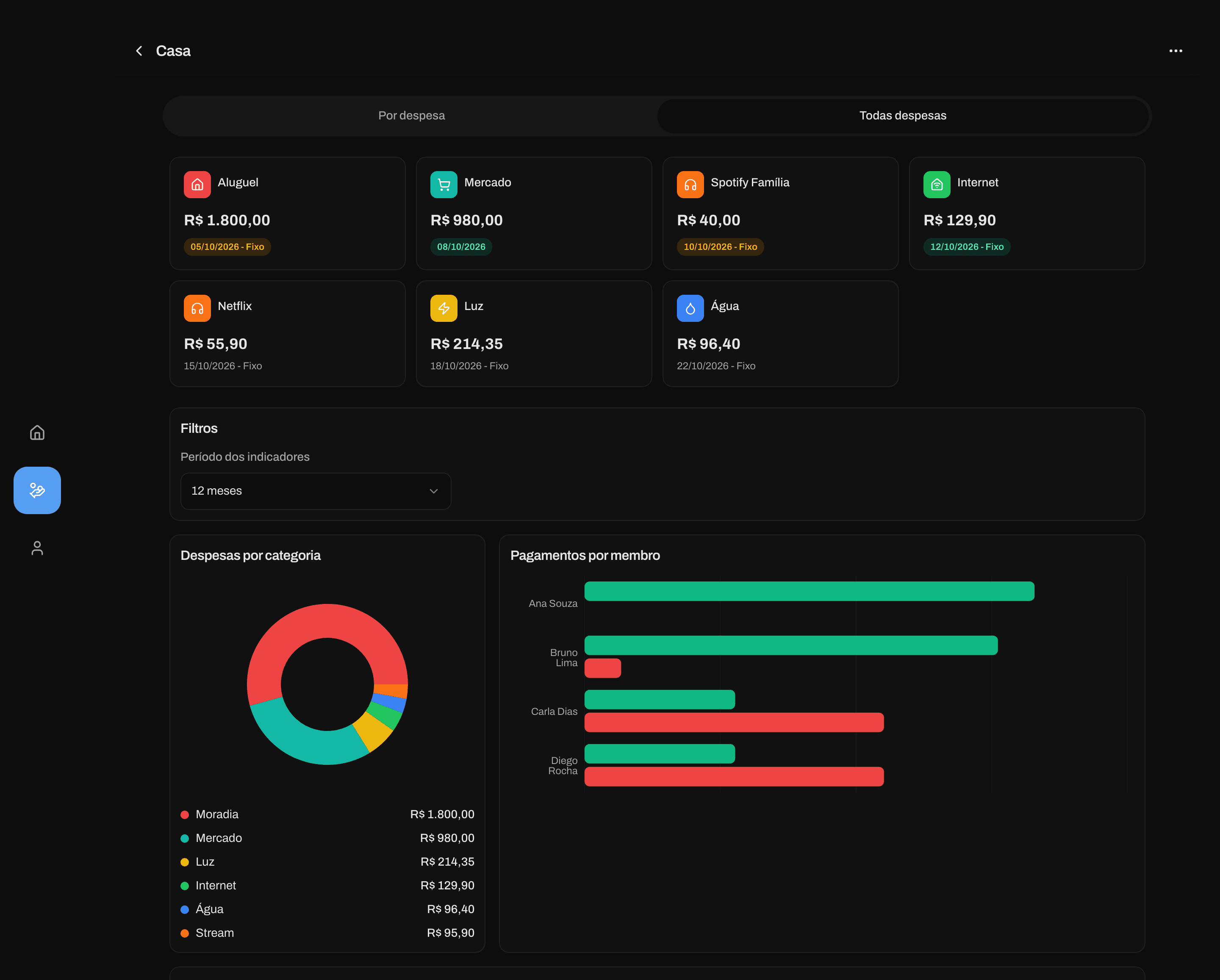The height and width of the screenshot is (980, 1220).
Task: Open the three-dot more options menu
Action: pos(1175,51)
